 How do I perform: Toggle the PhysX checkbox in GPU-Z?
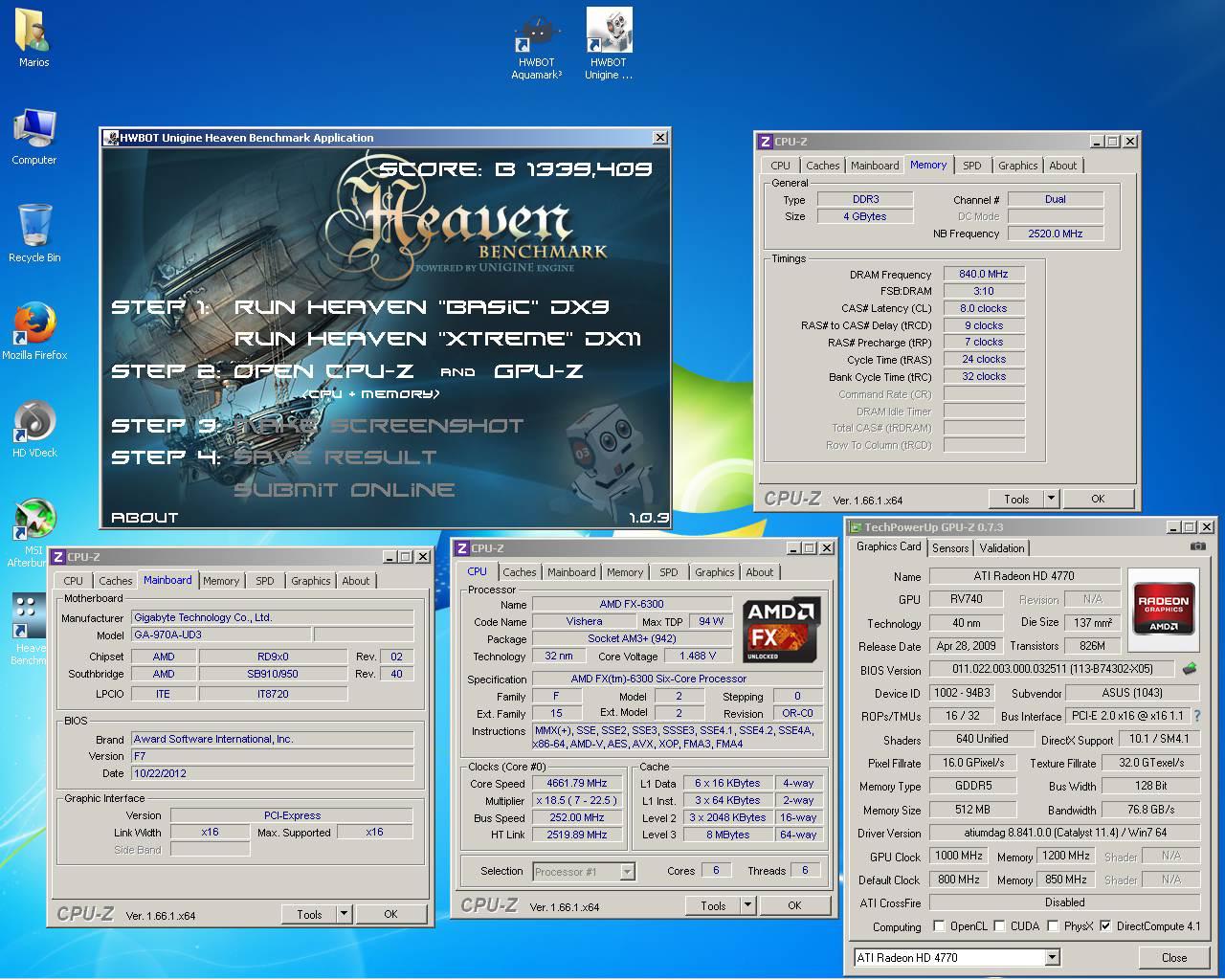(1054, 926)
